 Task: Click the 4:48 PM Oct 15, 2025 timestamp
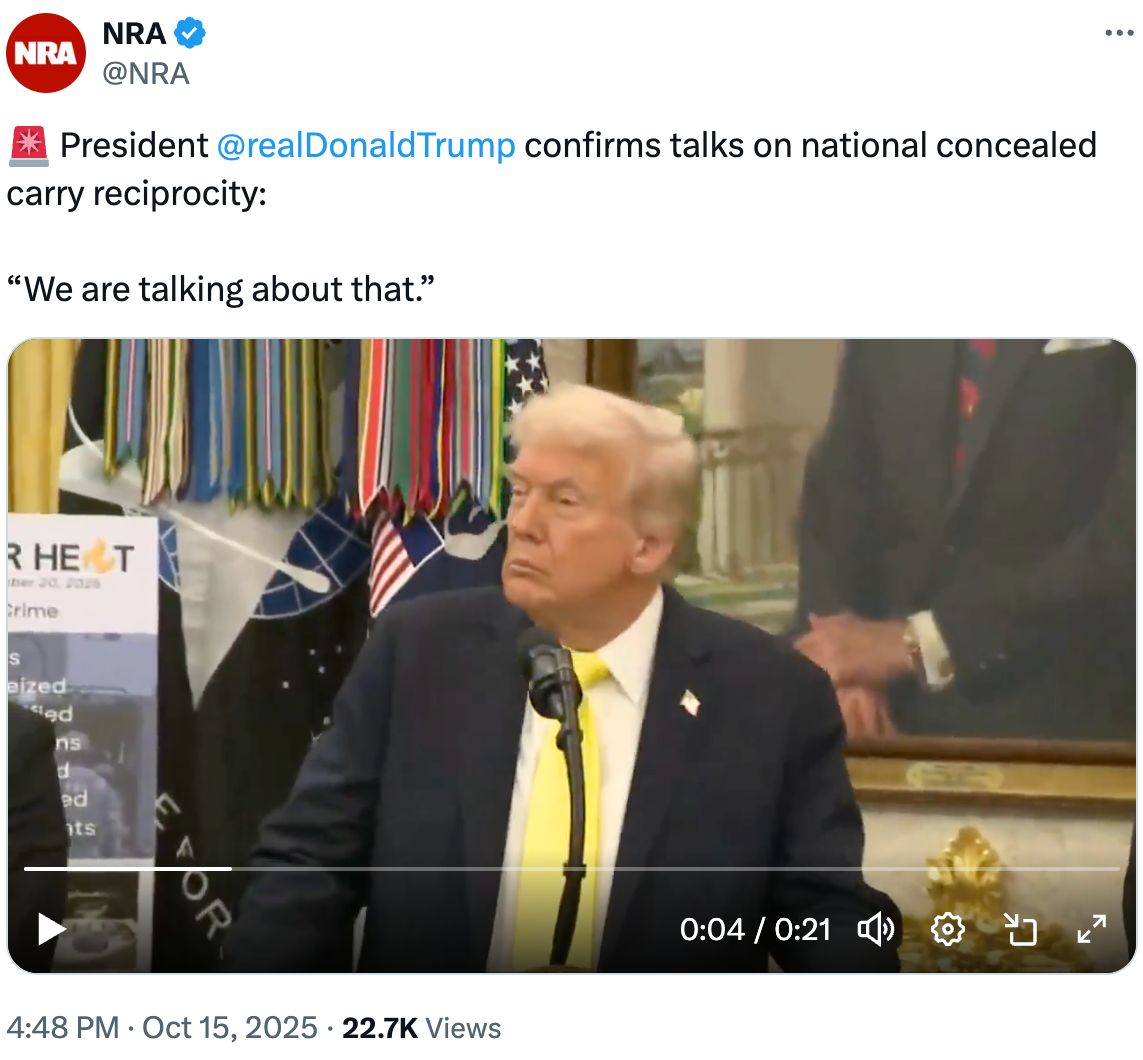[x=162, y=1028]
